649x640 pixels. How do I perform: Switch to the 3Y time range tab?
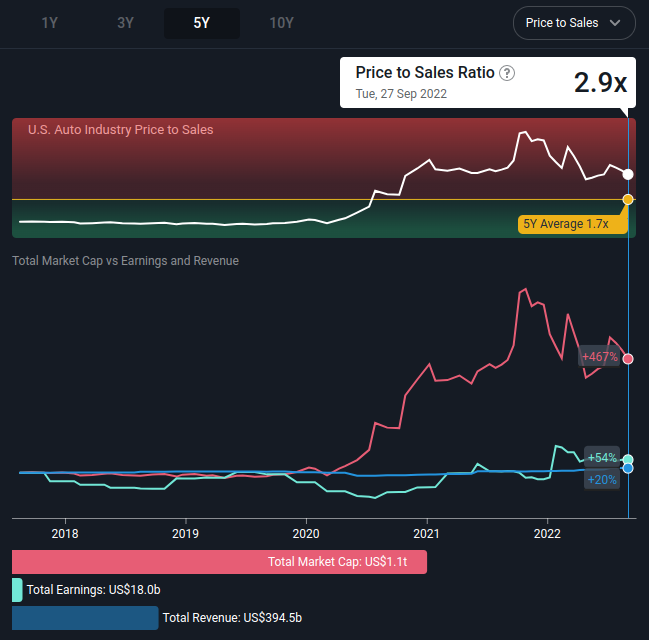pos(125,23)
